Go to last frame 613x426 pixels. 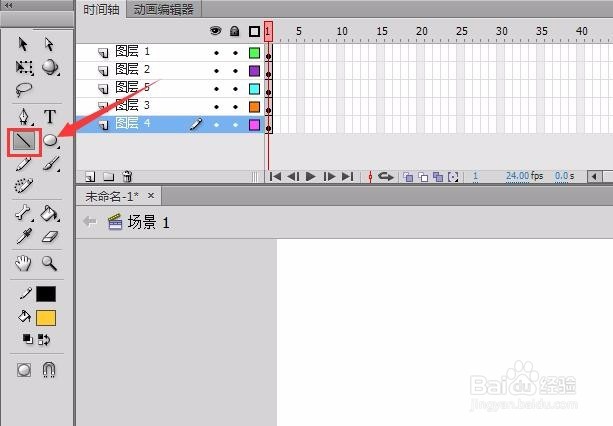(348, 177)
